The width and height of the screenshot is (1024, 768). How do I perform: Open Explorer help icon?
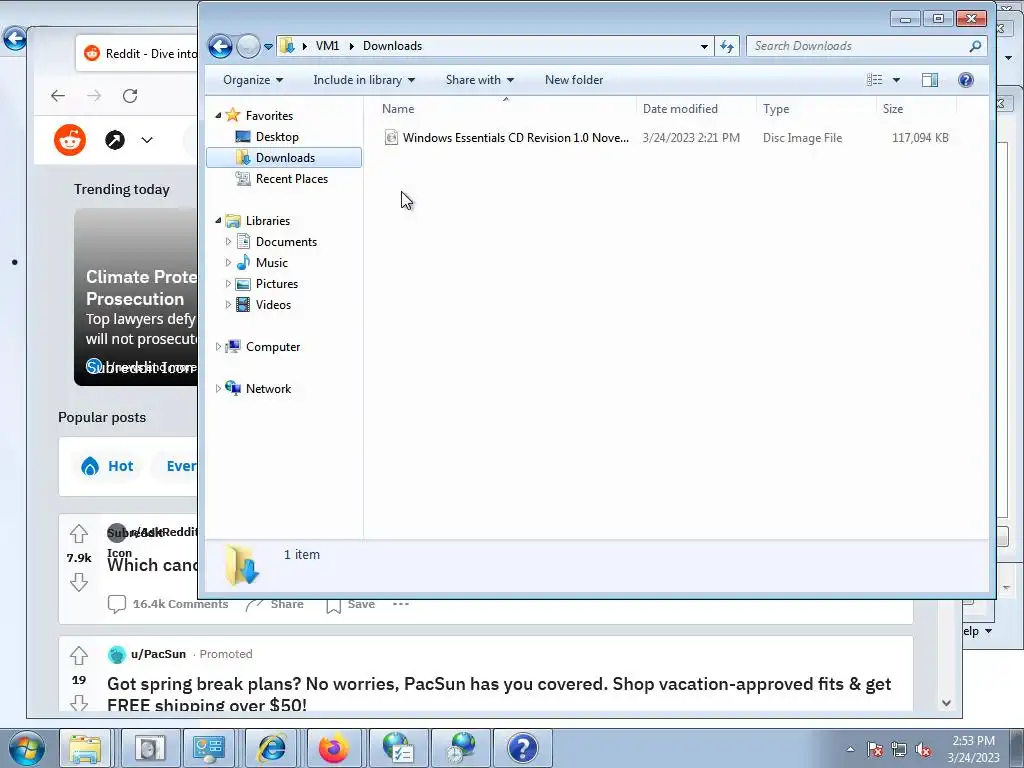point(966,80)
